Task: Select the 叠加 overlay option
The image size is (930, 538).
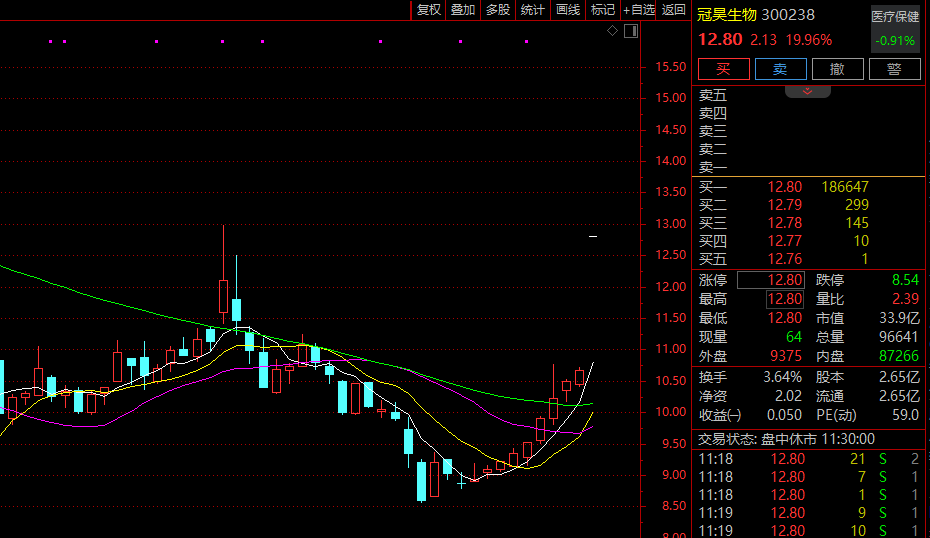Action: [x=463, y=10]
